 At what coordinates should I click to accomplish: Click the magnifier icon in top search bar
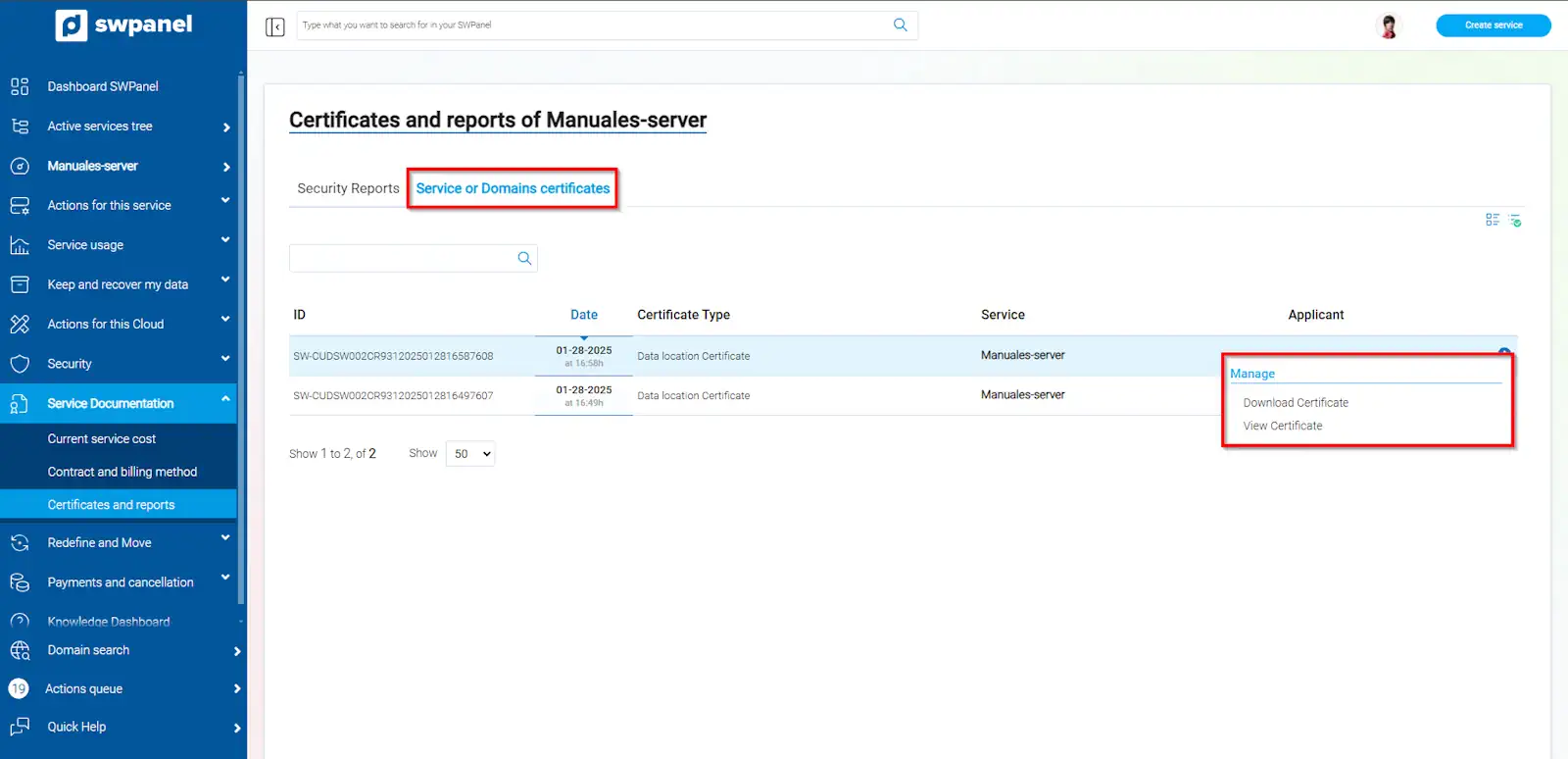pos(900,25)
